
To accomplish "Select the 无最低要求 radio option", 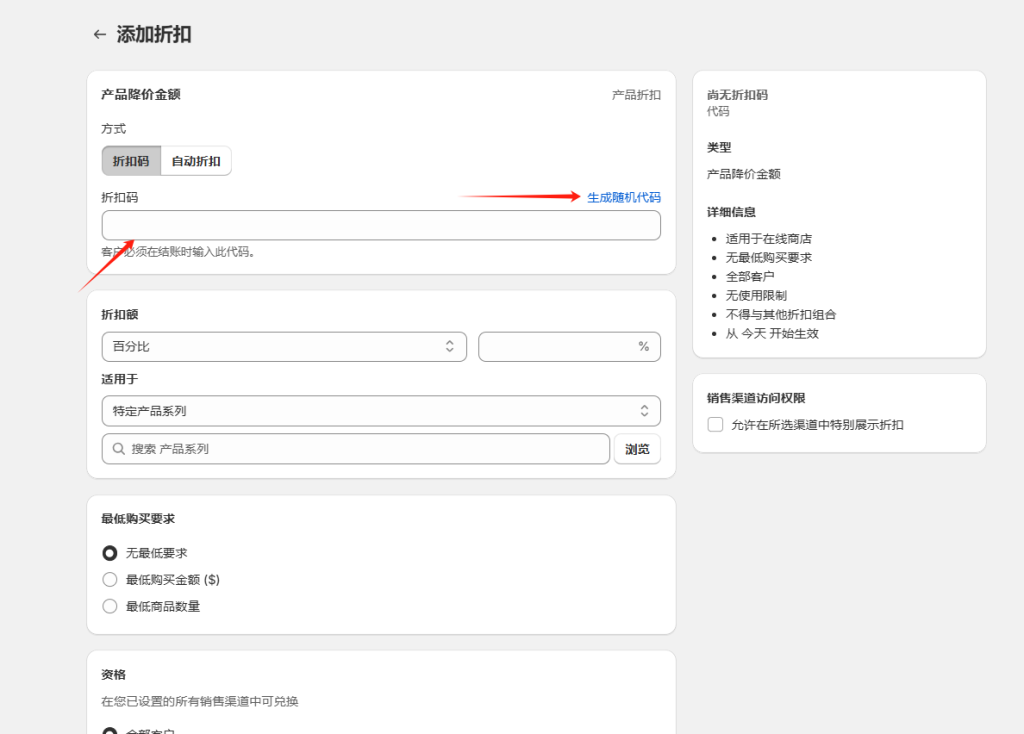I will (x=110, y=552).
